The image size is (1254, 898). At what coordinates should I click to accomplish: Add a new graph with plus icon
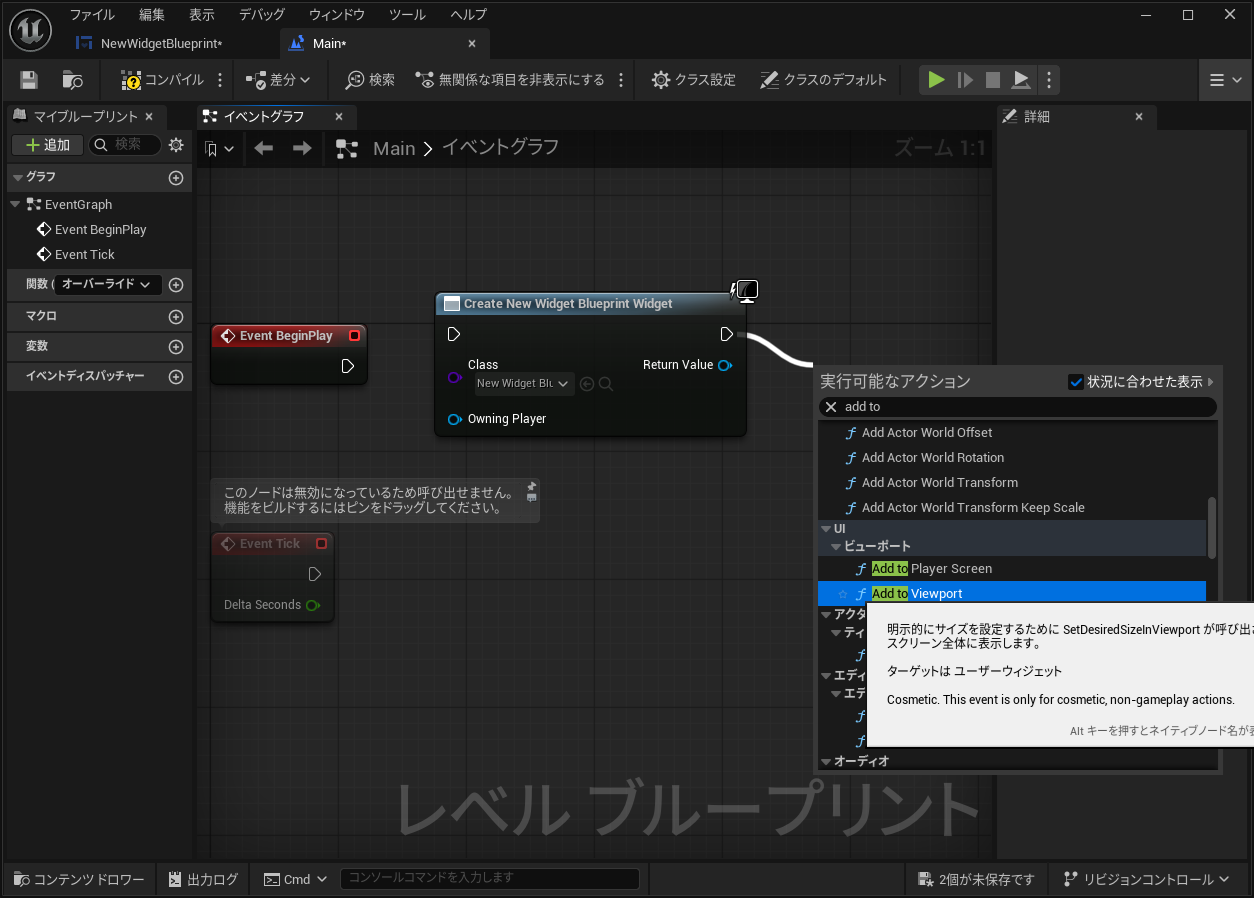[176, 178]
